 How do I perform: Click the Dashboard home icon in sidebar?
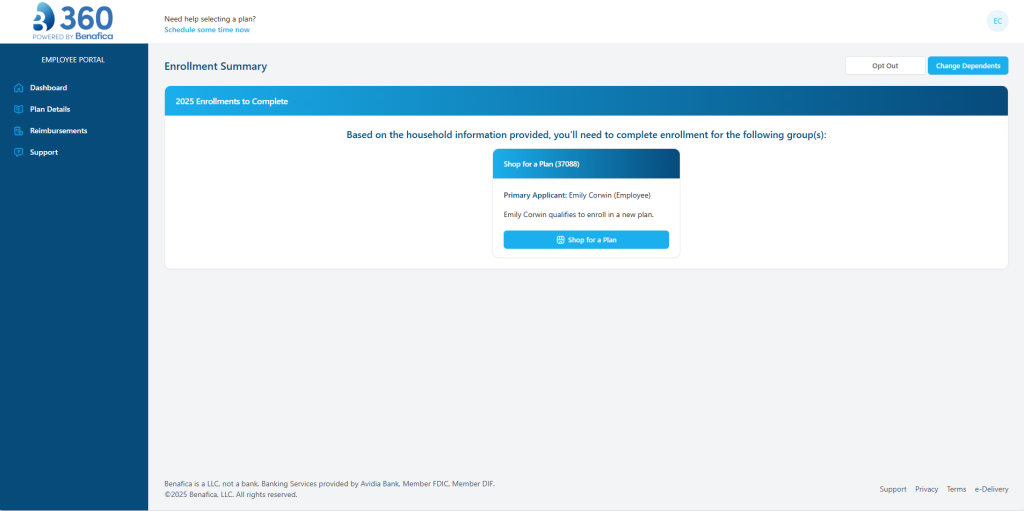[x=18, y=88]
